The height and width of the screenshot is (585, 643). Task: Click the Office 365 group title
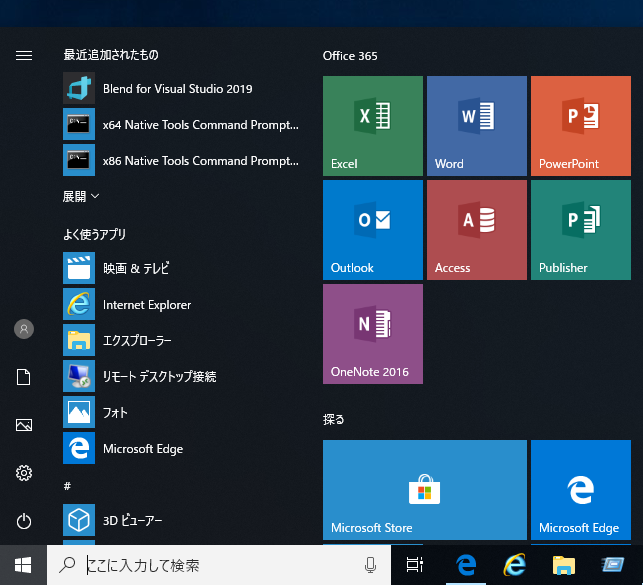tap(350, 56)
